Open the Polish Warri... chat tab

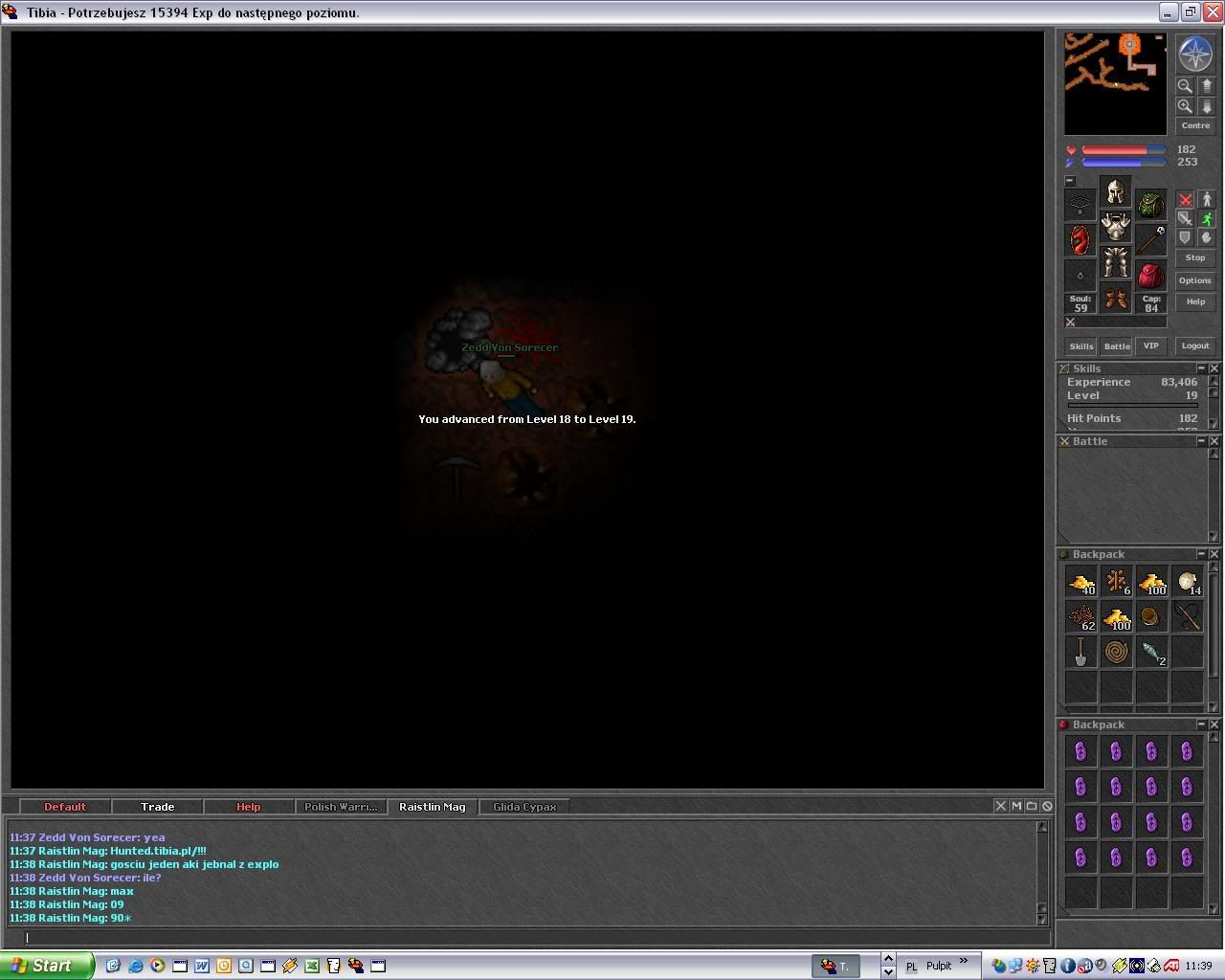pos(341,807)
